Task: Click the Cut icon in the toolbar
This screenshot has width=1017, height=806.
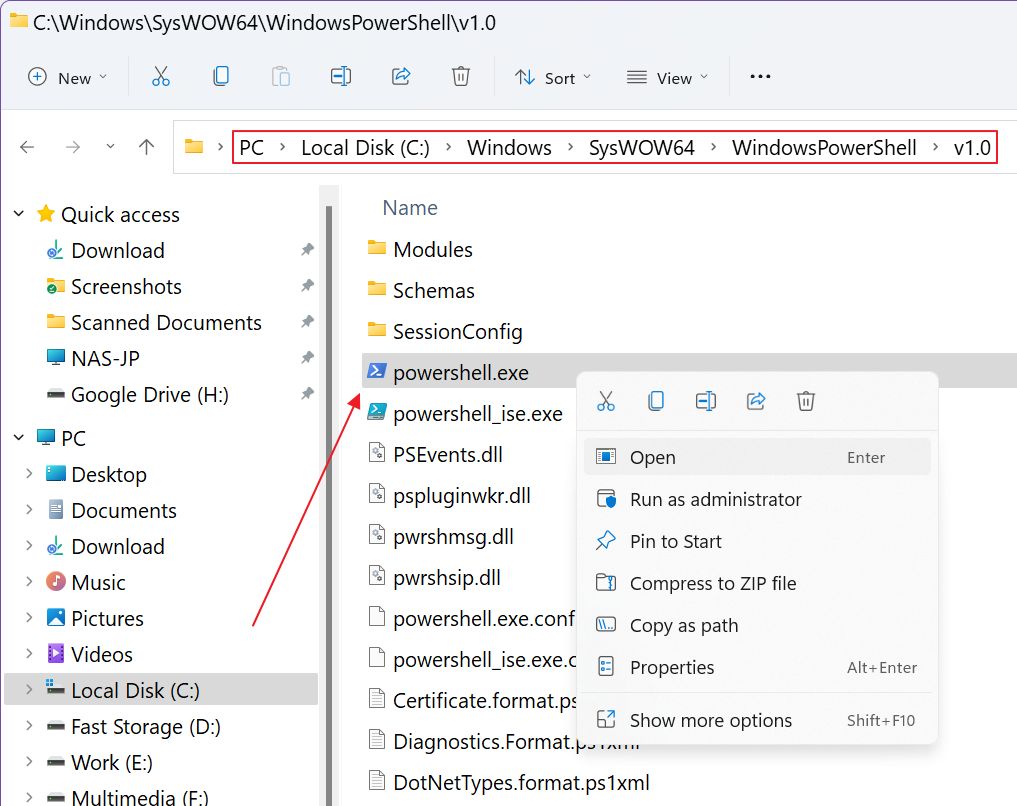Action: [160, 77]
